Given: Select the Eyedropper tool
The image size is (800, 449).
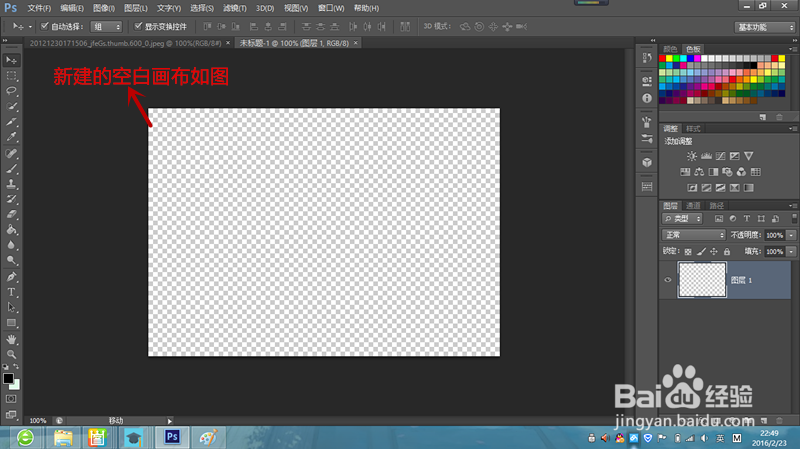Looking at the screenshot, I should 11,137.
